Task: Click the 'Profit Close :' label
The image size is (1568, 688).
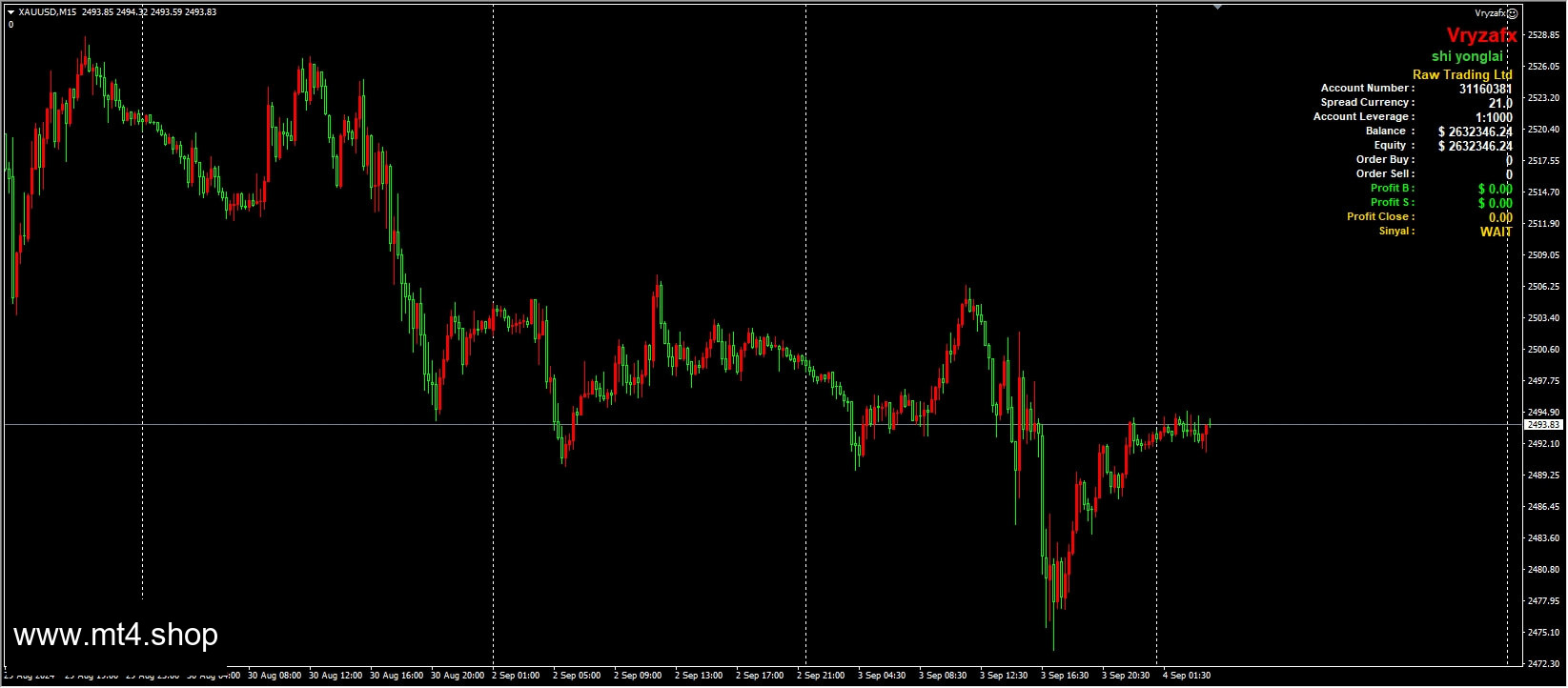Action: pyautogui.click(x=1380, y=216)
